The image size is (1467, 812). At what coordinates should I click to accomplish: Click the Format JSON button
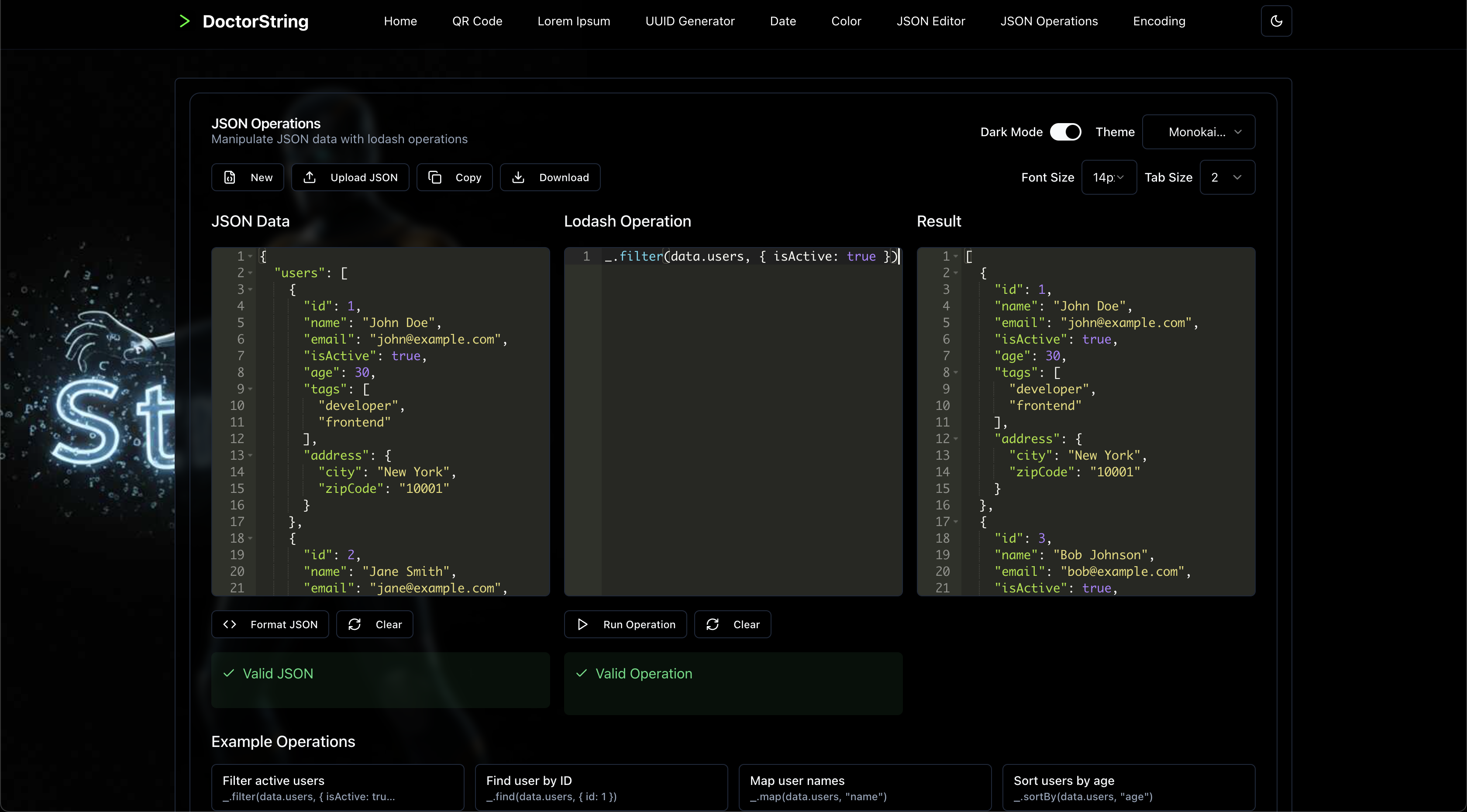(271, 625)
